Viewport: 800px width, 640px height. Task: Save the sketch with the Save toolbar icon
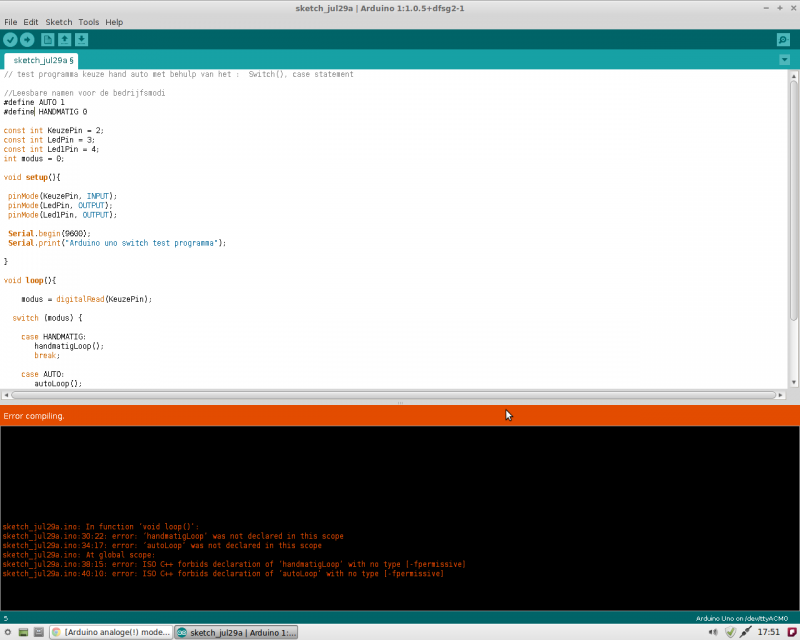[82, 40]
